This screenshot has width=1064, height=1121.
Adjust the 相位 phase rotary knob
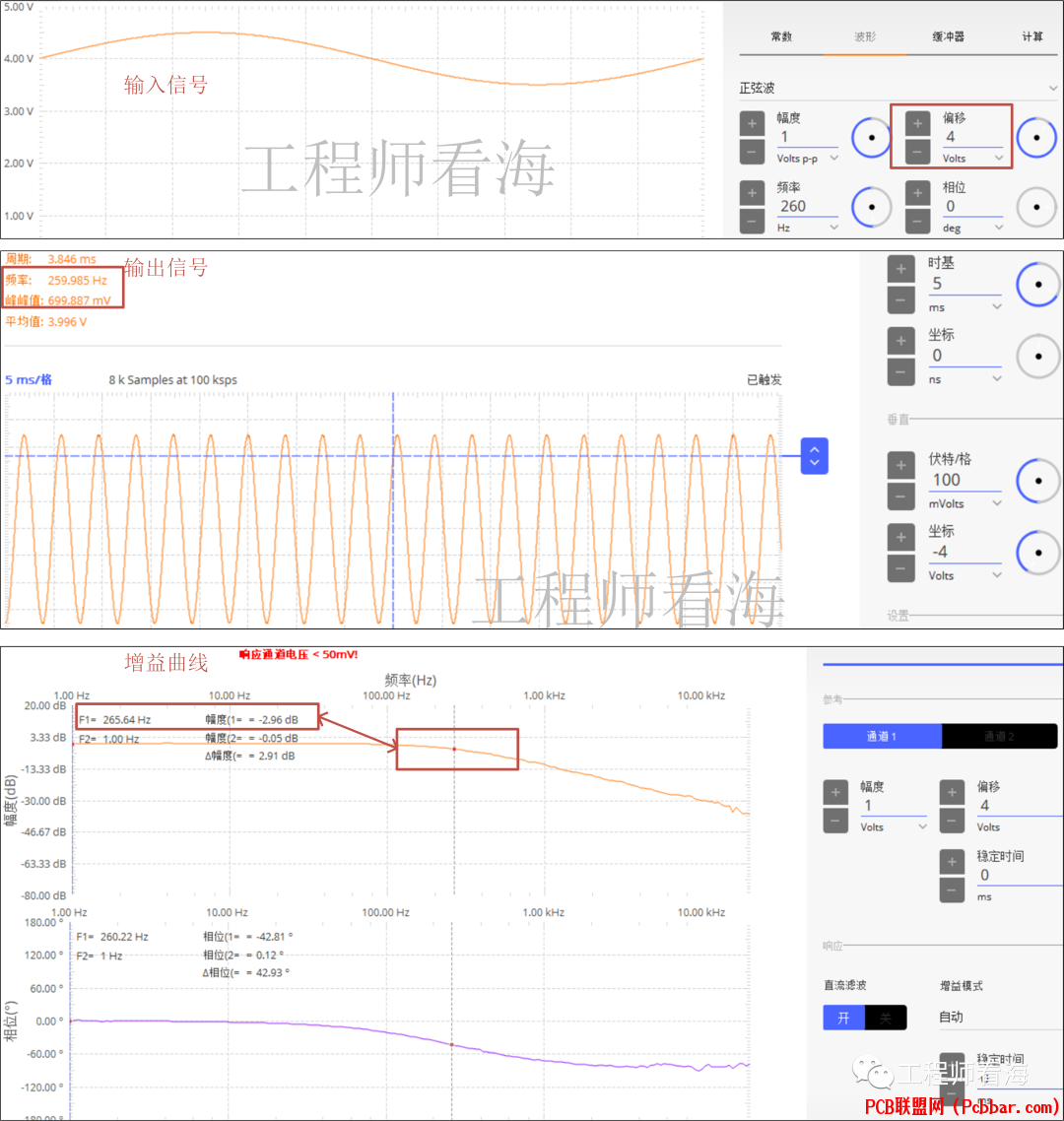point(1036,207)
